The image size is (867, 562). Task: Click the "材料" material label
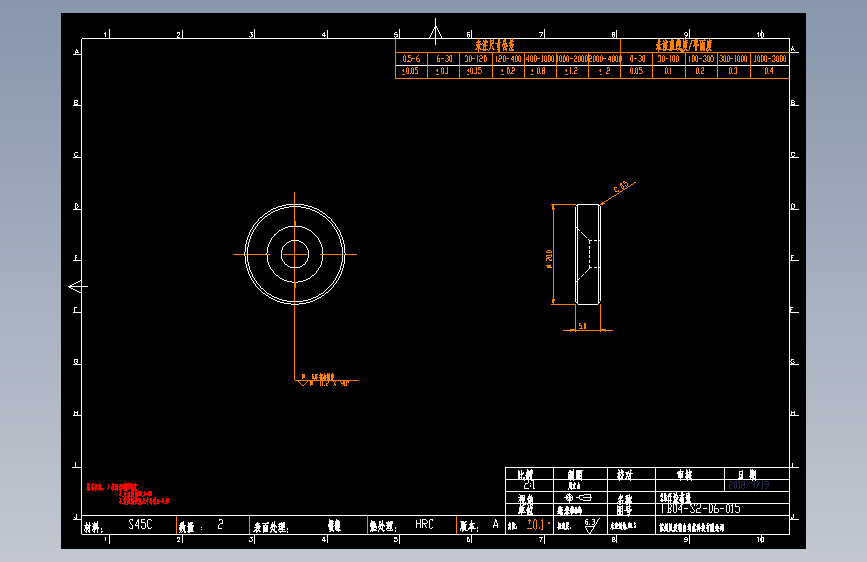tap(93, 528)
